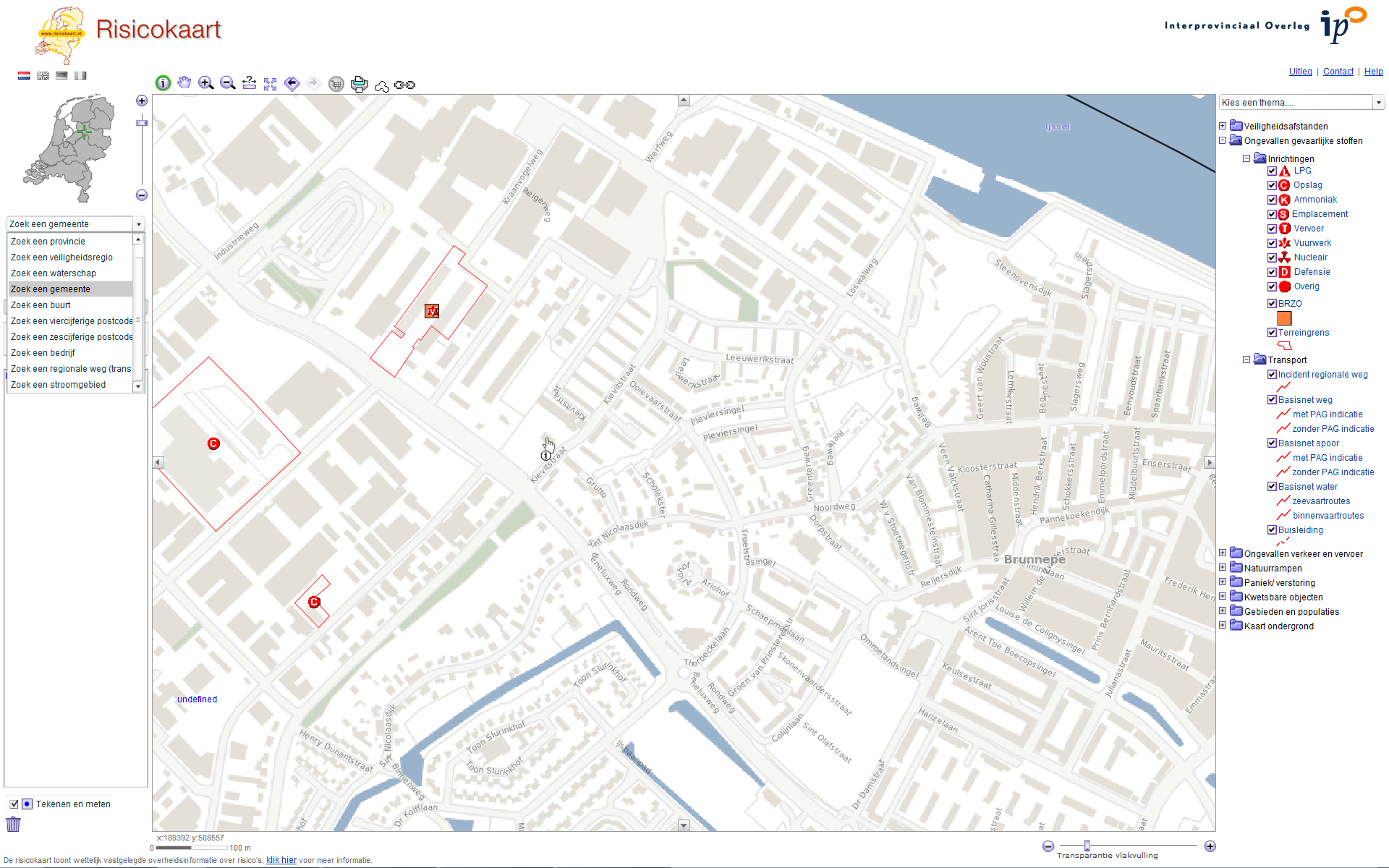
Task: Pan map north with top arrow
Action: [684, 101]
